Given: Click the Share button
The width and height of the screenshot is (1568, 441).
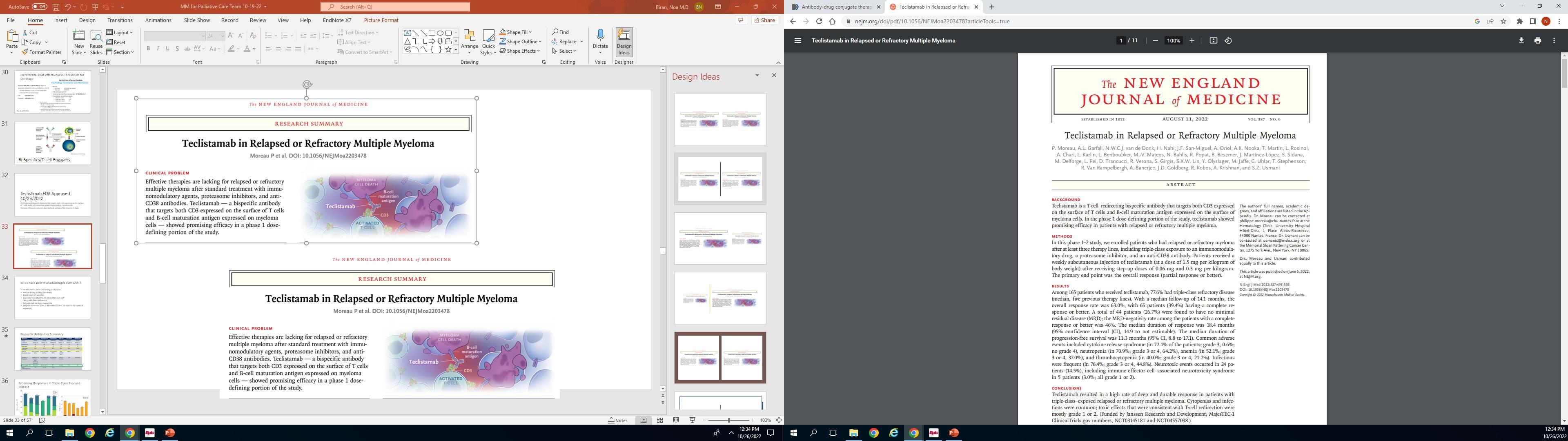Looking at the screenshot, I should [x=764, y=20].
